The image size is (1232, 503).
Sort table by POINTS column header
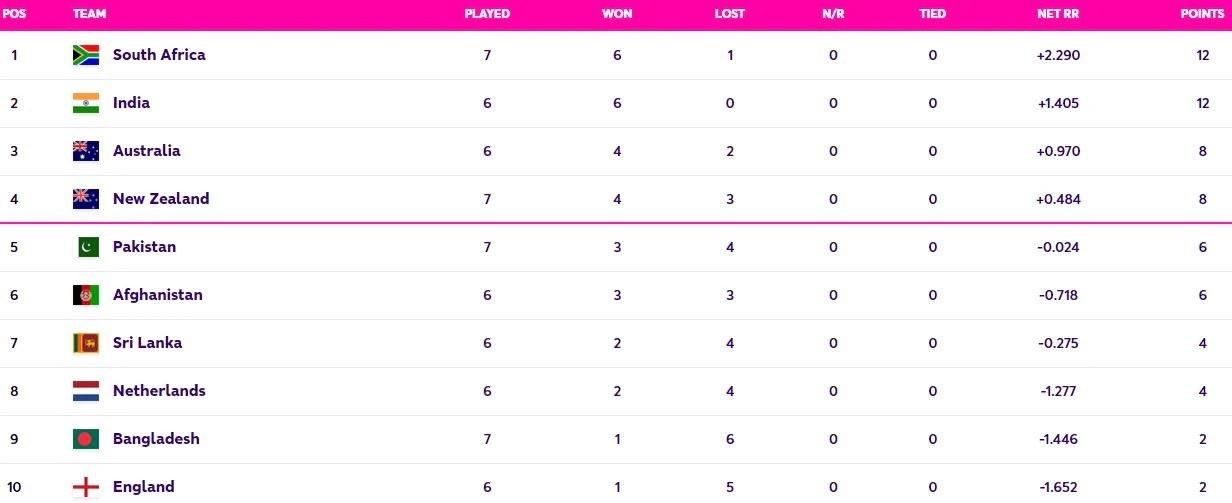pyautogui.click(x=1203, y=14)
